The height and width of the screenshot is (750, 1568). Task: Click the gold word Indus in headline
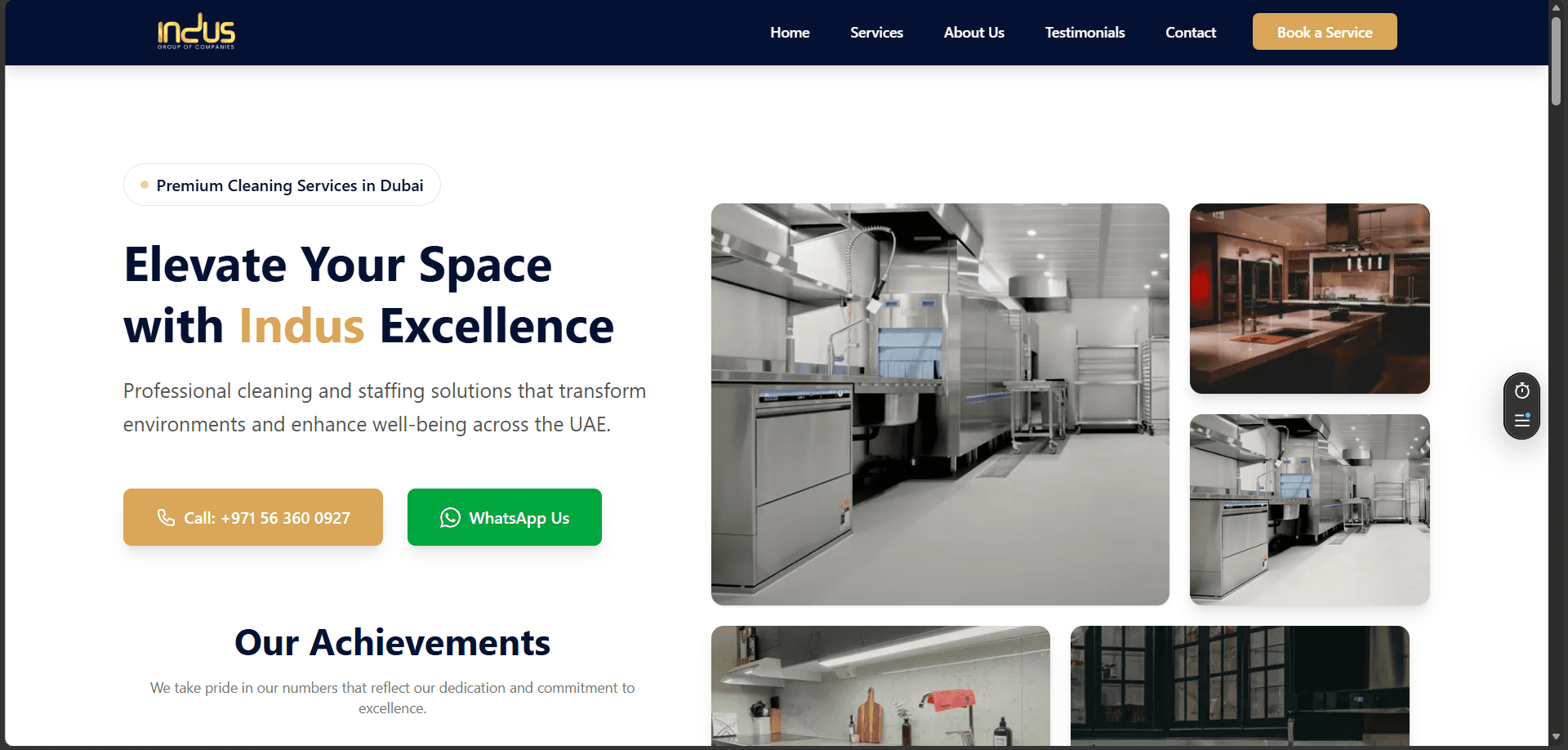coord(301,326)
